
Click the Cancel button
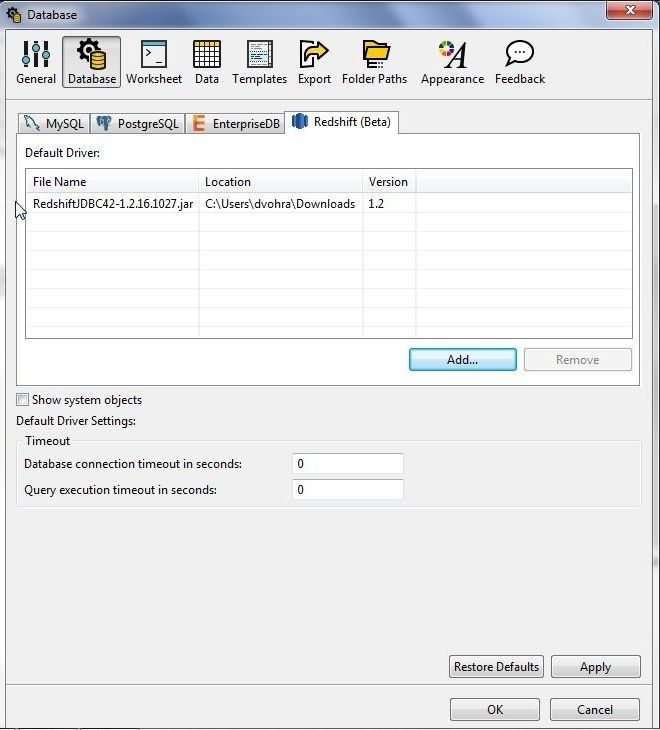pos(595,709)
